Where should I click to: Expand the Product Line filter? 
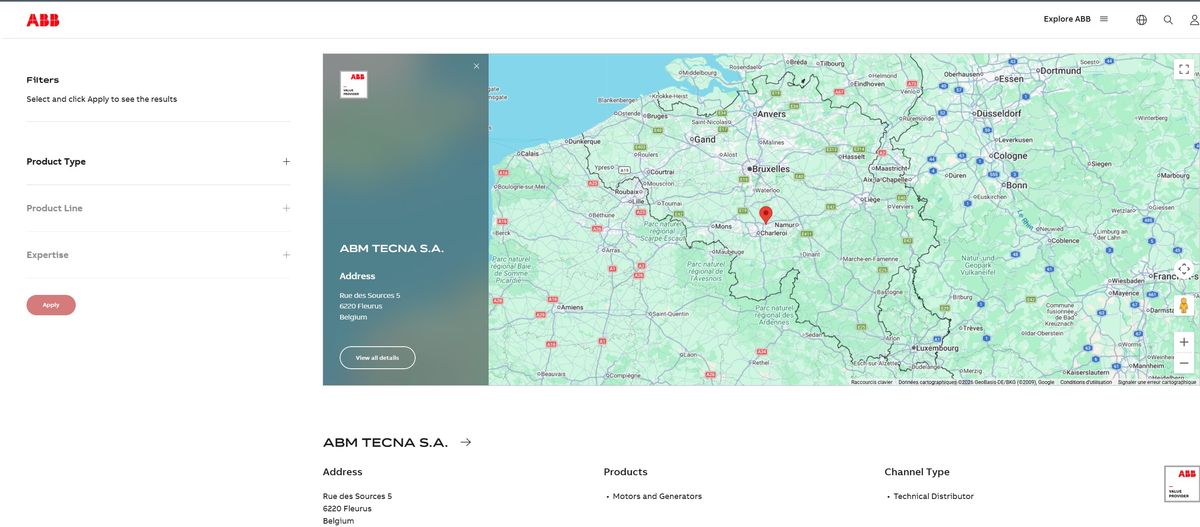tap(286, 208)
